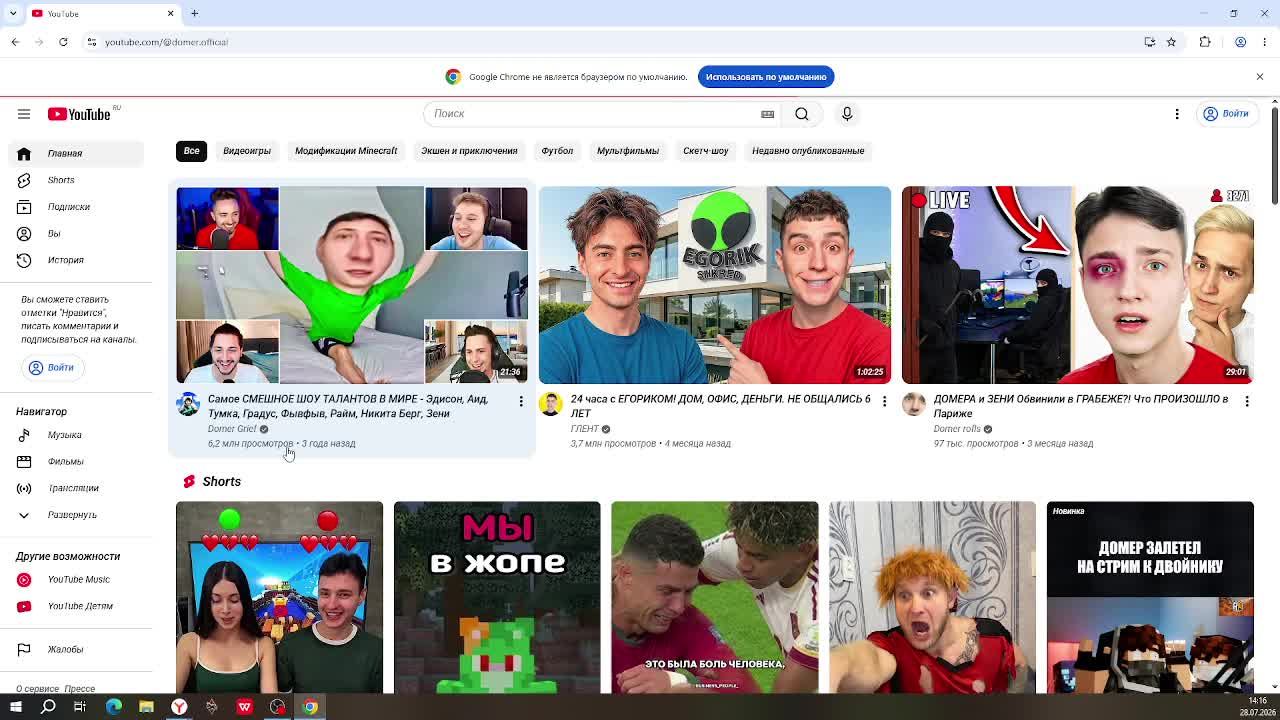This screenshot has height=720, width=1280.
Task: Open Domer Grief channel name link
Action: (x=232, y=429)
